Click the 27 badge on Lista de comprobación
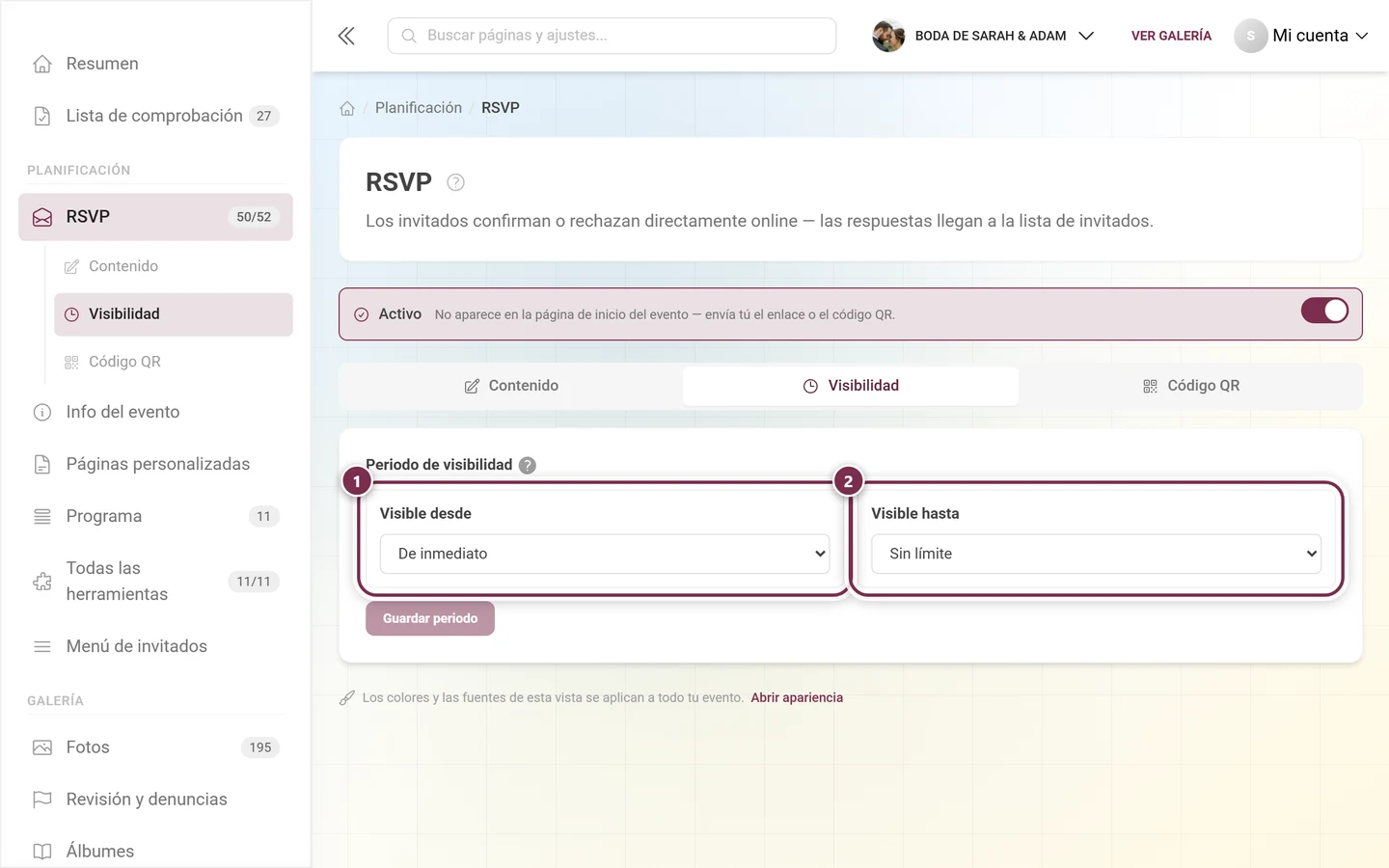This screenshot has width=1389, height=868. click(x=264, y=116)
